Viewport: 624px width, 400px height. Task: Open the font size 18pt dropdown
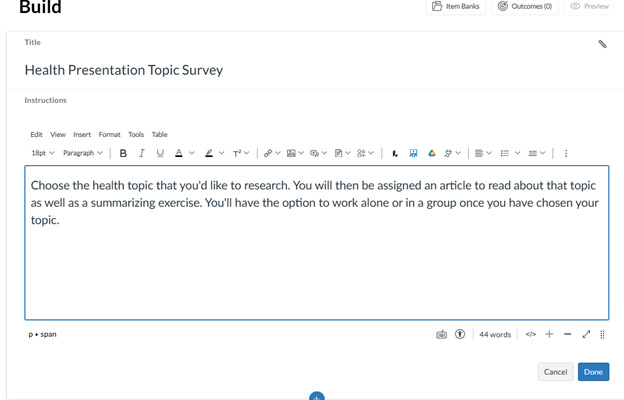click(42, 153)
